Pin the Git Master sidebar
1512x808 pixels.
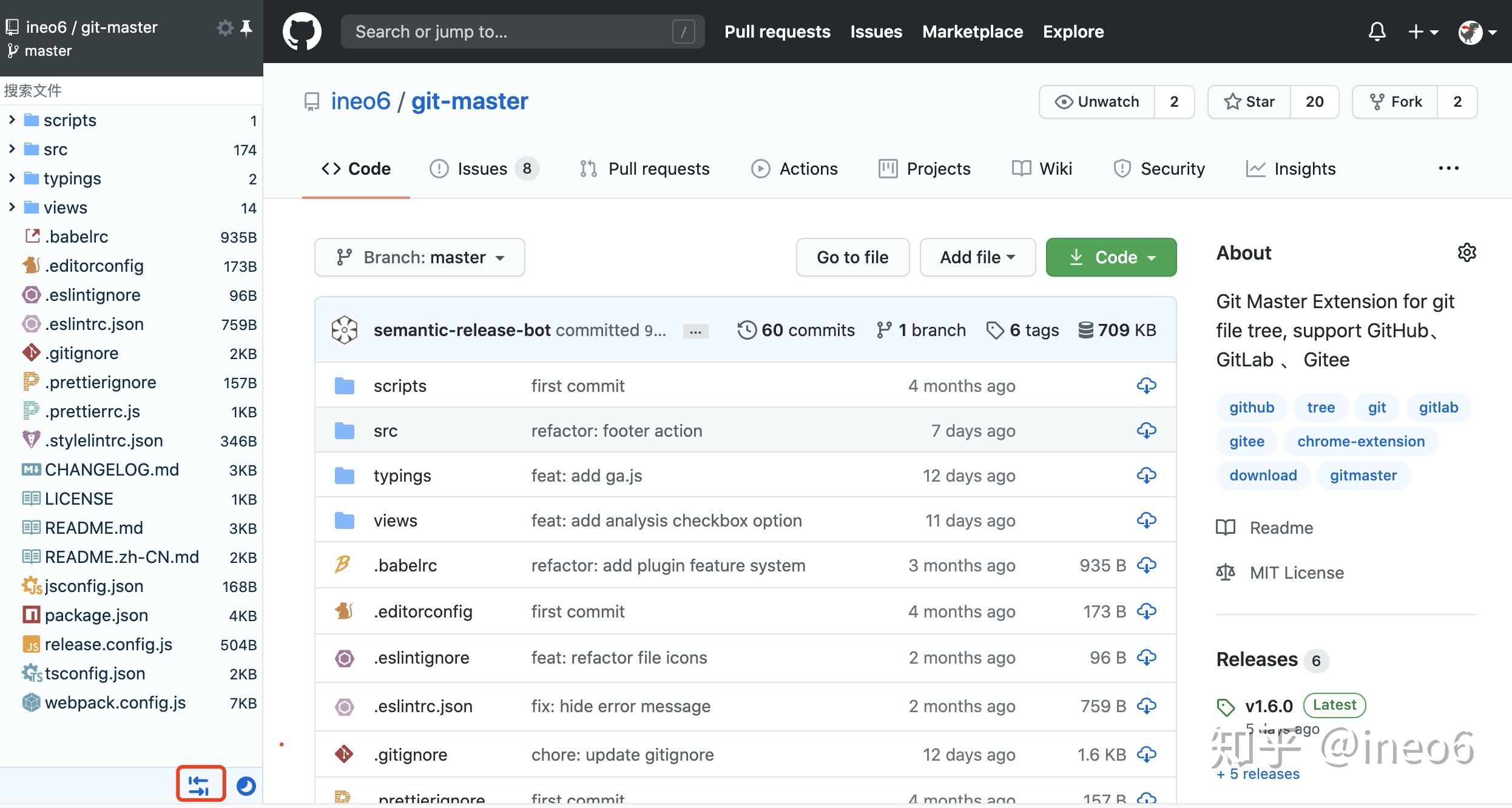pyautogui.click(x=246, y=27)
